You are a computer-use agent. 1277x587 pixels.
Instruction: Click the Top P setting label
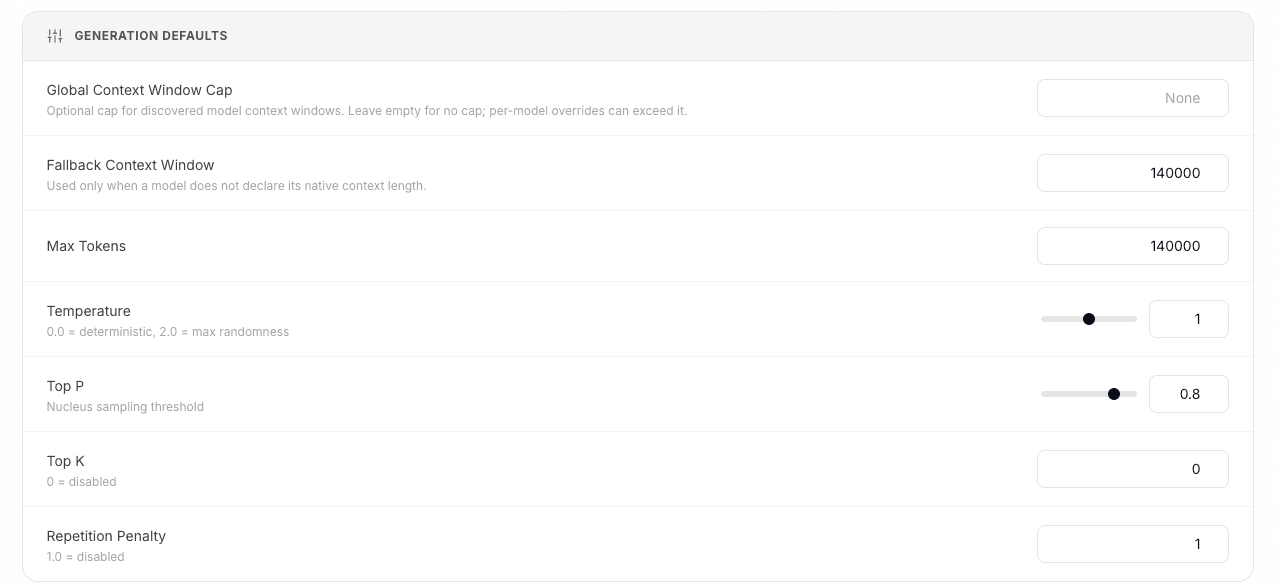click(x=65, y=386)
